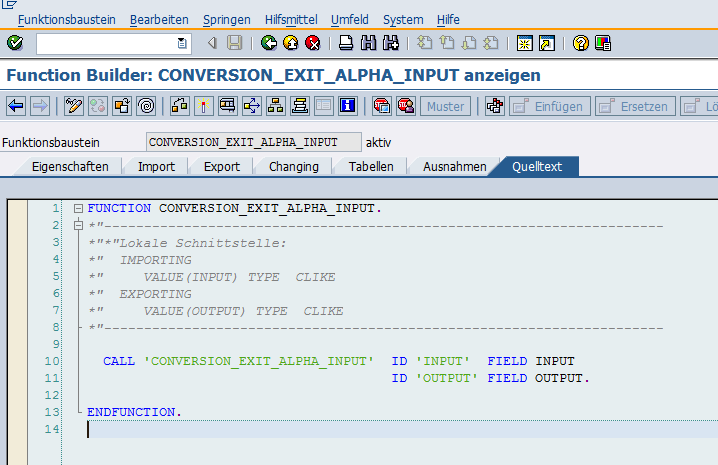This screenshot has width=718, height=465.
Task: Run Pretty Printer icon
Action: (x=495, y=106)
